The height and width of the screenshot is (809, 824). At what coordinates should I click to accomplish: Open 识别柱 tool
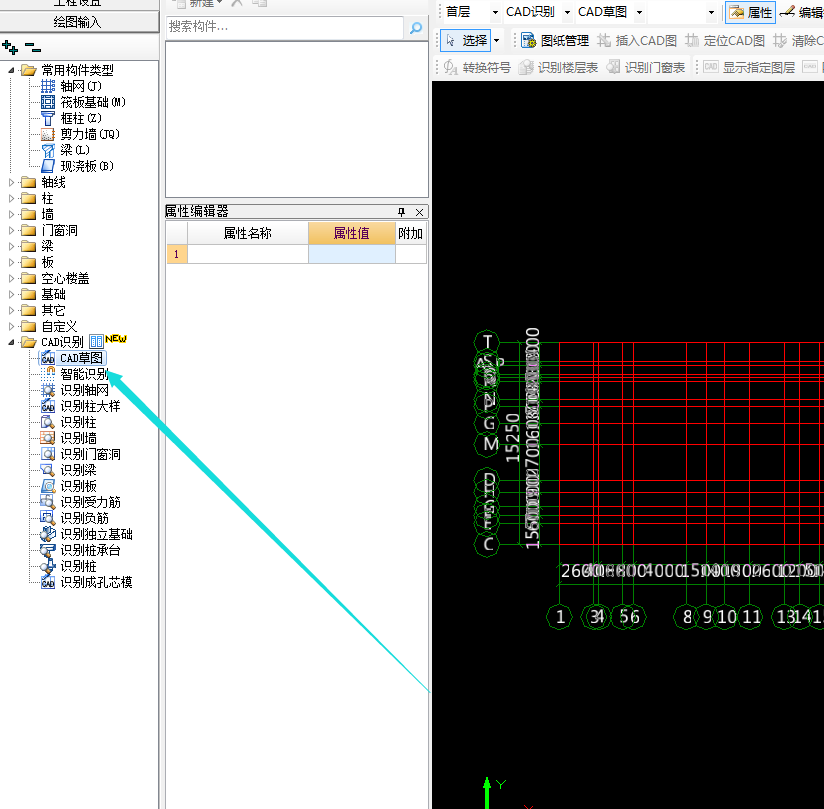point(69,422)
